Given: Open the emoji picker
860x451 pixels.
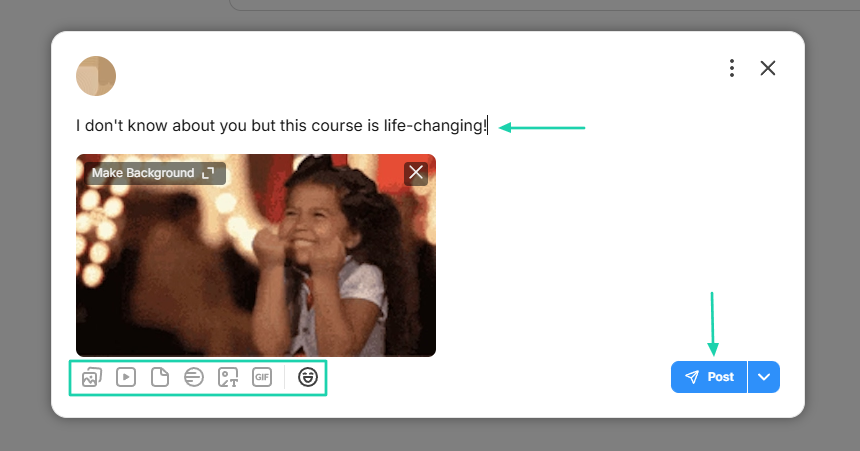Looking at the screenshot, I should 308,377.
